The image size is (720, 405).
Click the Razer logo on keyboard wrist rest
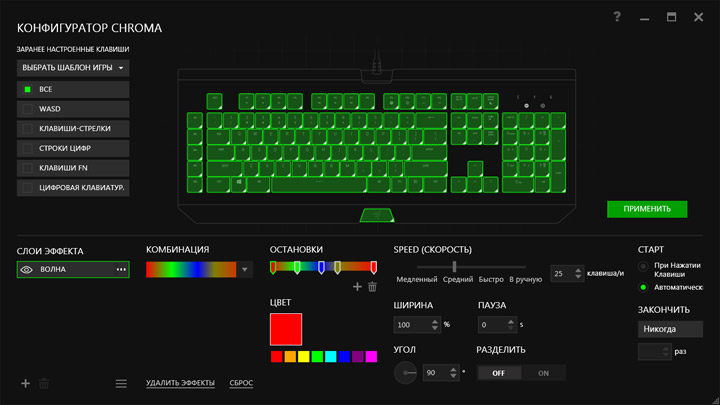click(377, 215)
